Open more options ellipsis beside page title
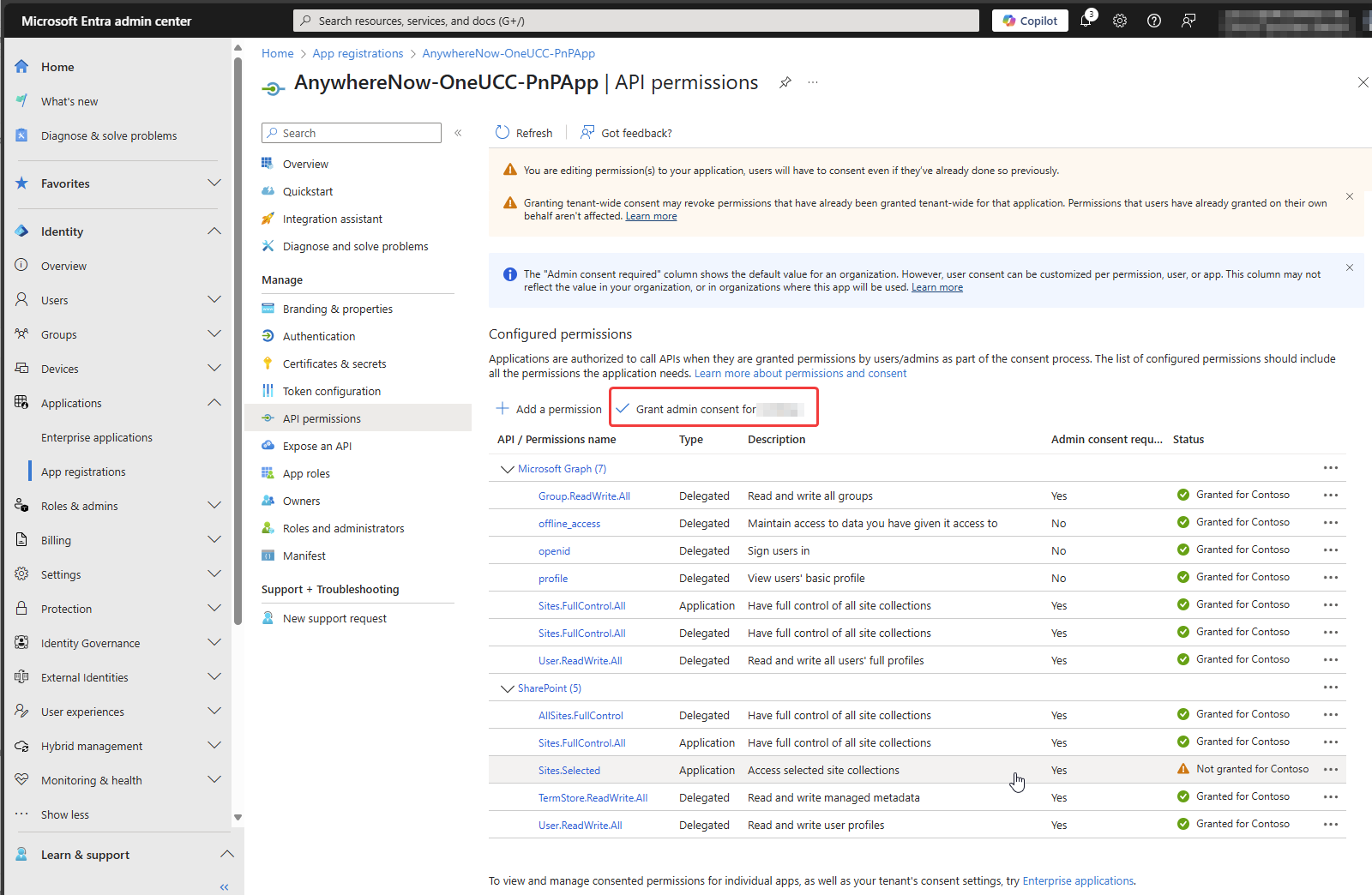 [813, 82]
